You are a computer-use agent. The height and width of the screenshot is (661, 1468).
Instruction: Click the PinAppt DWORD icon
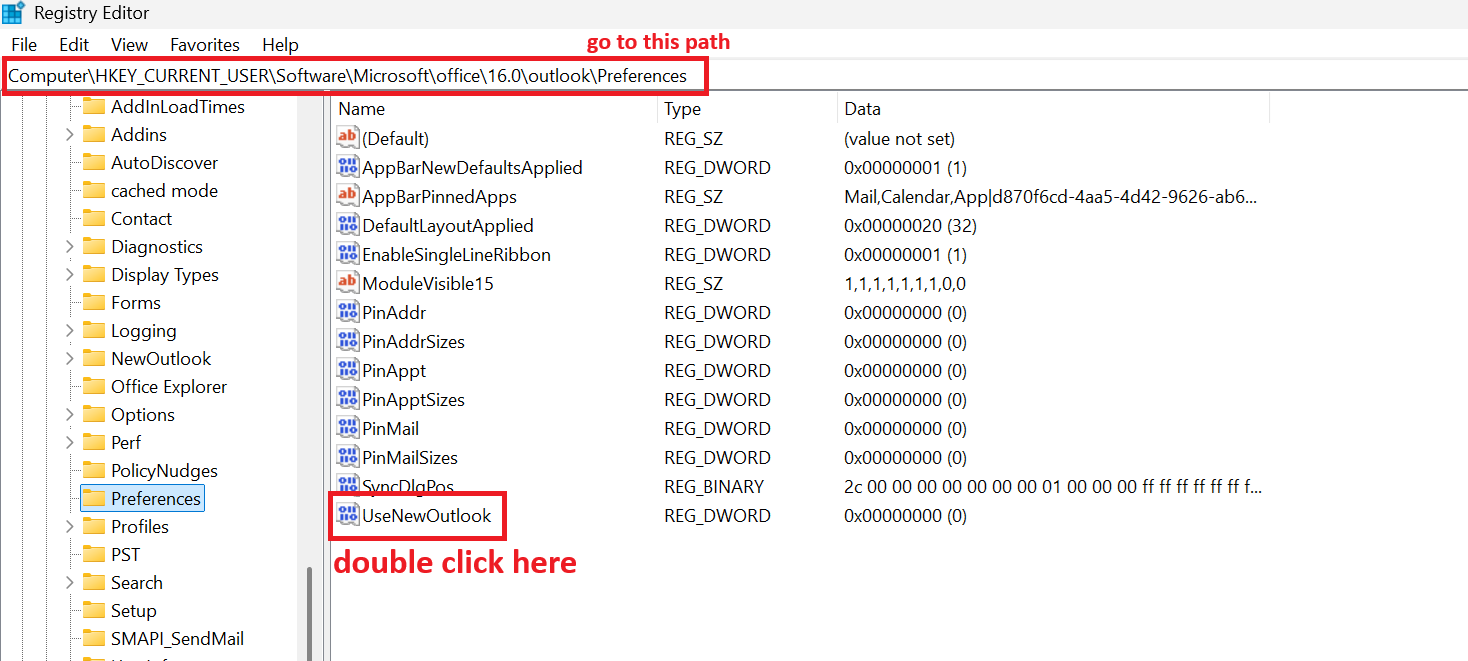(x=348, y=370)
